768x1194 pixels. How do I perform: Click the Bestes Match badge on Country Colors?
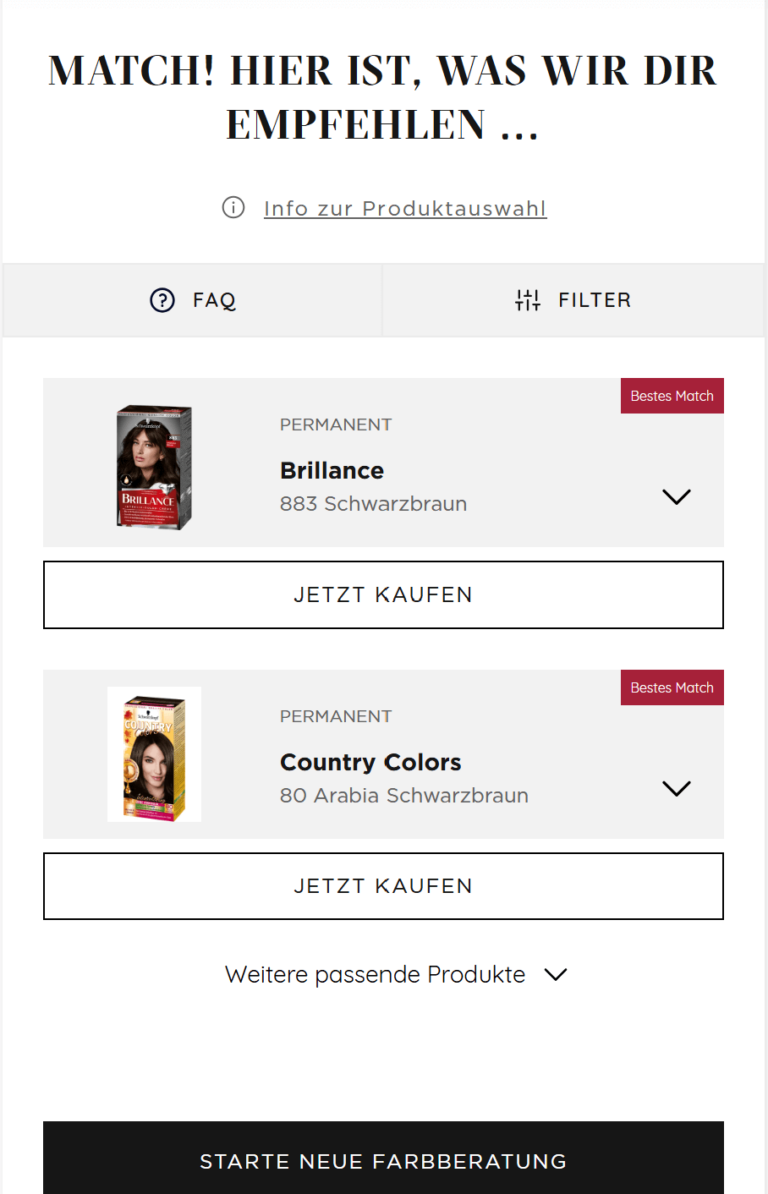672,687
